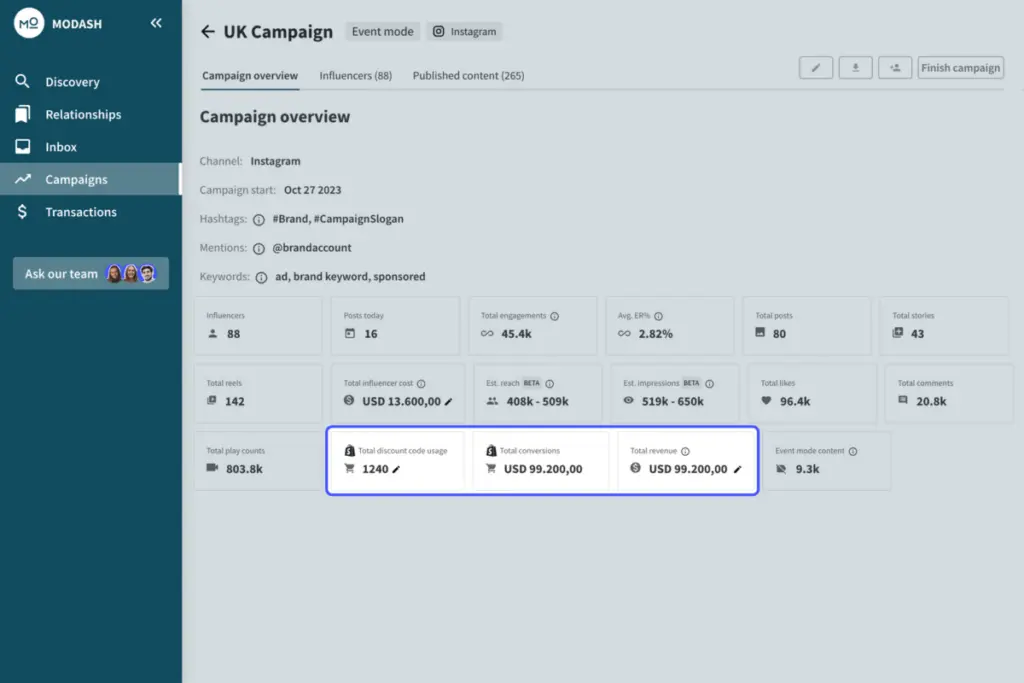Screen dimensions: 1024x683
Task: Open Discovery in the sidebar
Action: click(x=72, y=82)
